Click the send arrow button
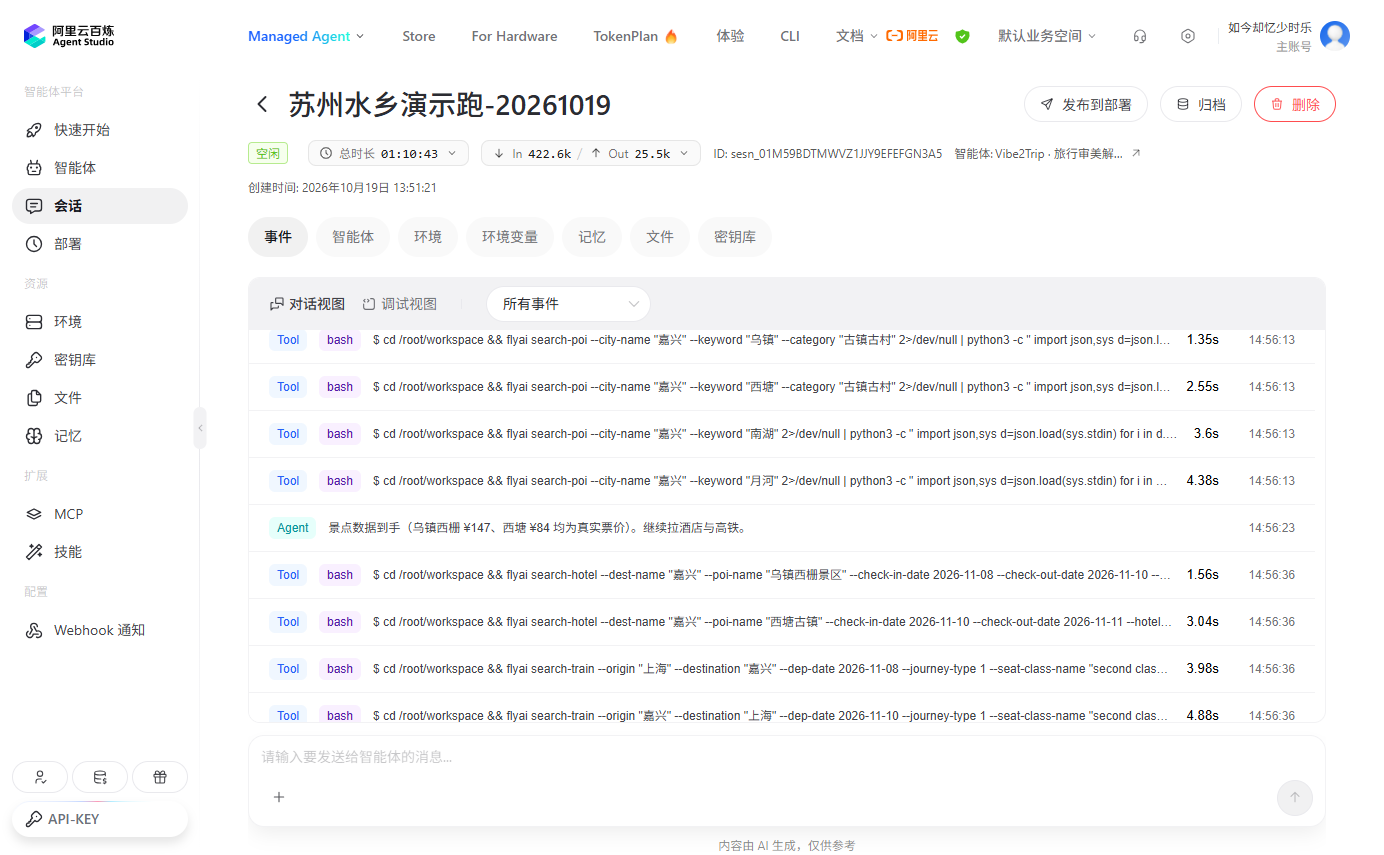This screenshot has width=1384, height=855. click(x=1295, y=797)
